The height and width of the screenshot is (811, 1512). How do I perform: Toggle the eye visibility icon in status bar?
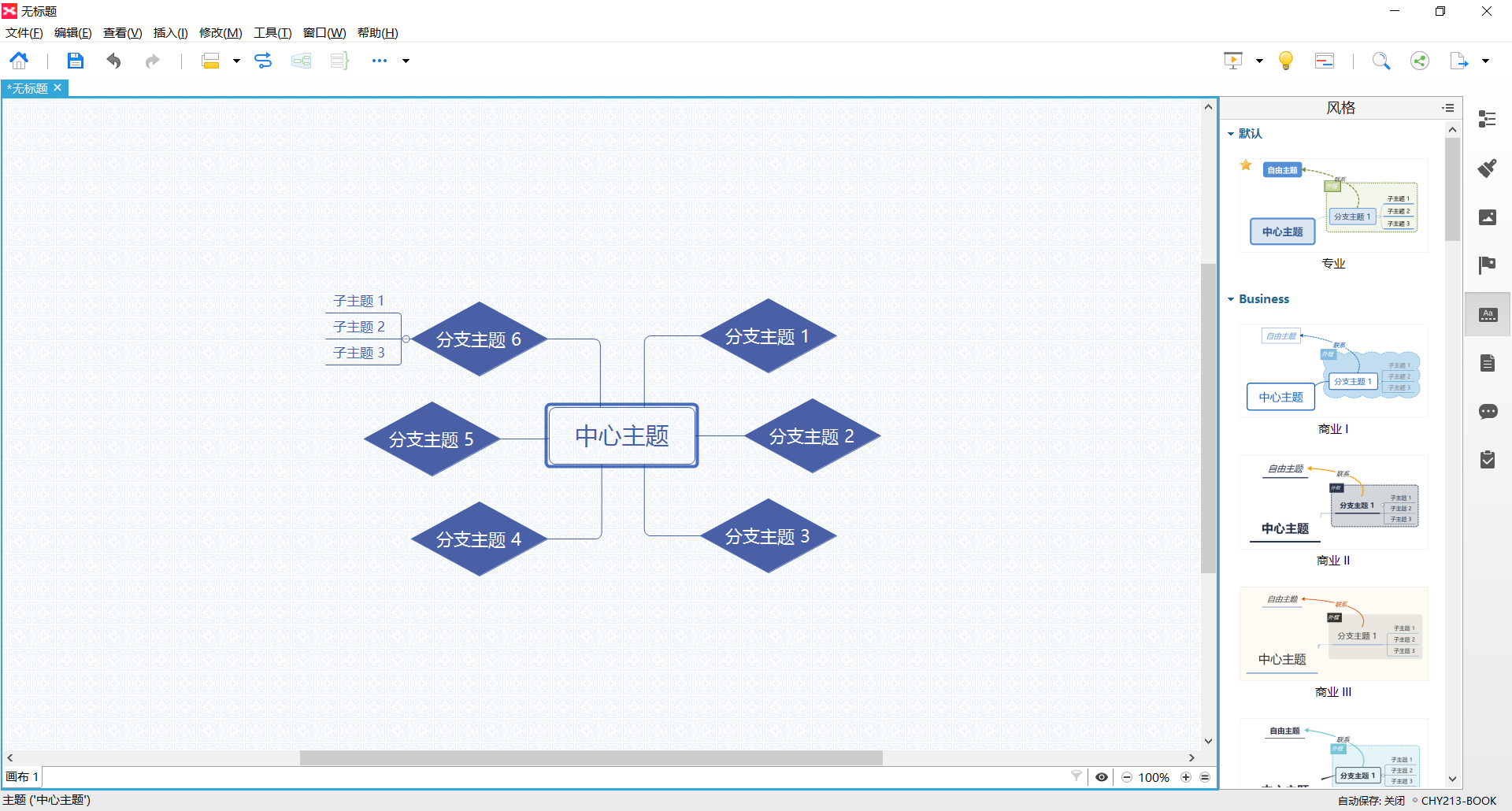pos(1102,777)
